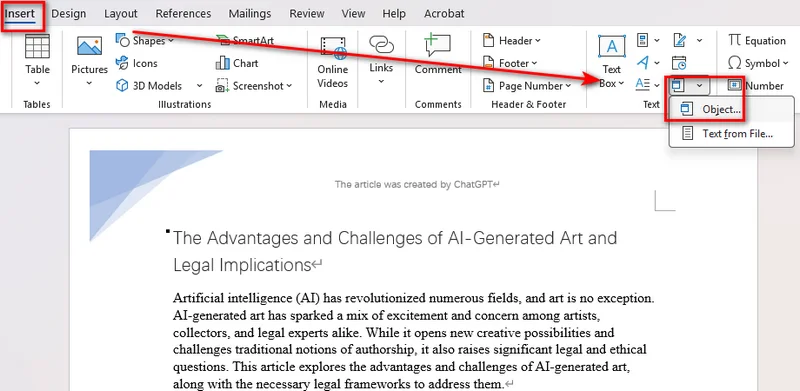Image resolution: width=800 pixels, height=391 pixels.
Task: Open the Acrobat tab
Action: (444, 14)
